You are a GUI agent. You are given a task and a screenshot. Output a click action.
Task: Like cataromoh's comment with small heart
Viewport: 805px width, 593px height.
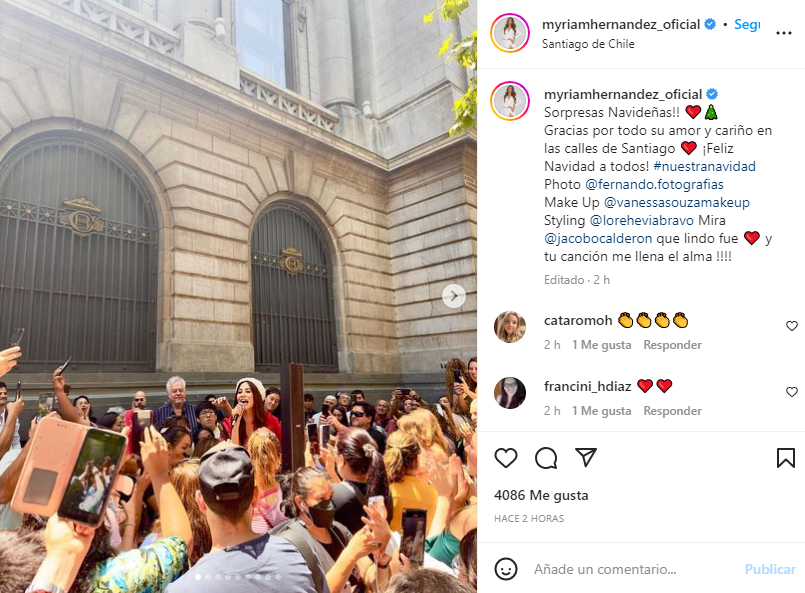pos(792,326)
